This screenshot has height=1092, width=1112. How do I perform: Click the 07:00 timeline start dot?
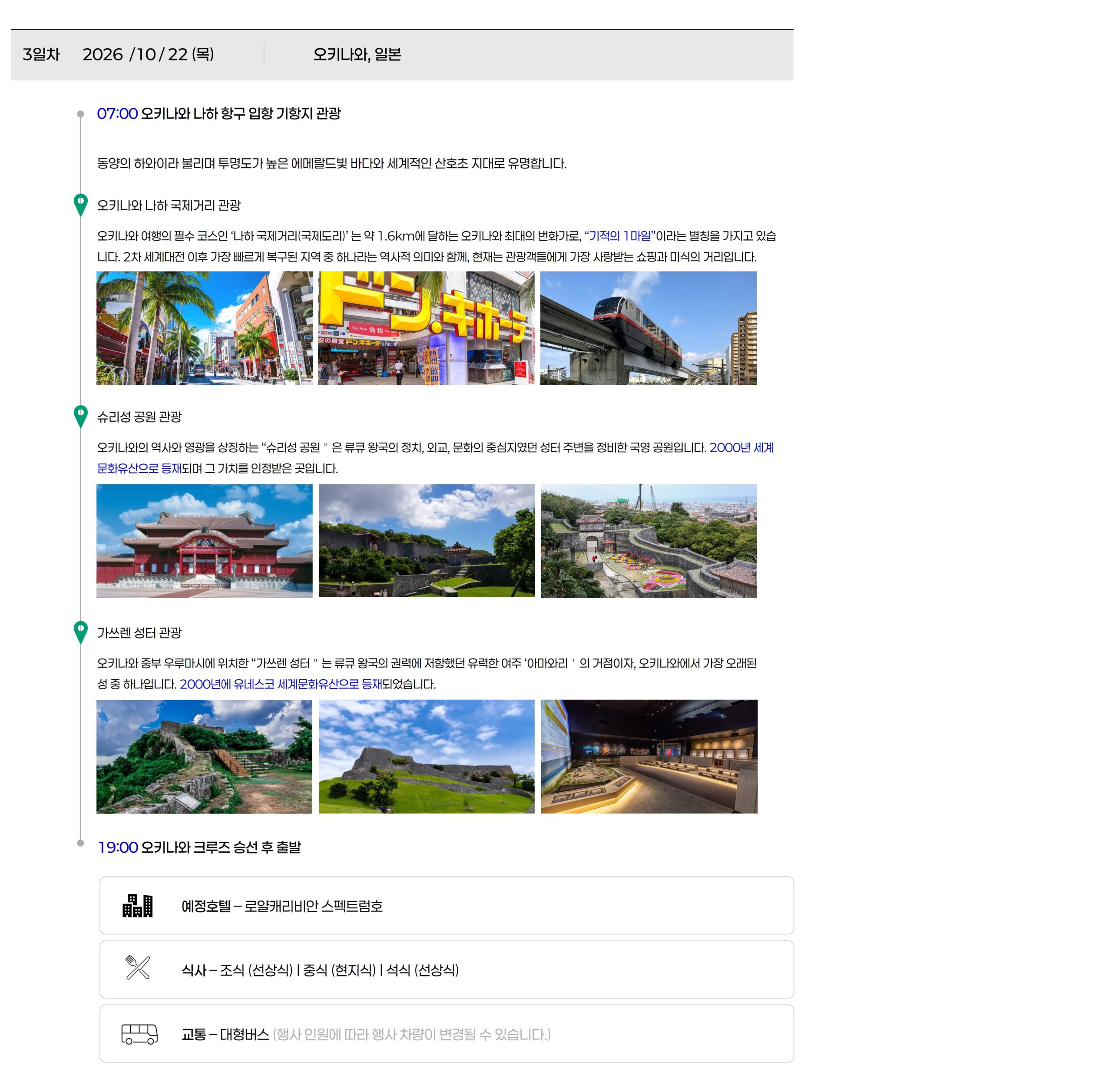click(81, 114)
